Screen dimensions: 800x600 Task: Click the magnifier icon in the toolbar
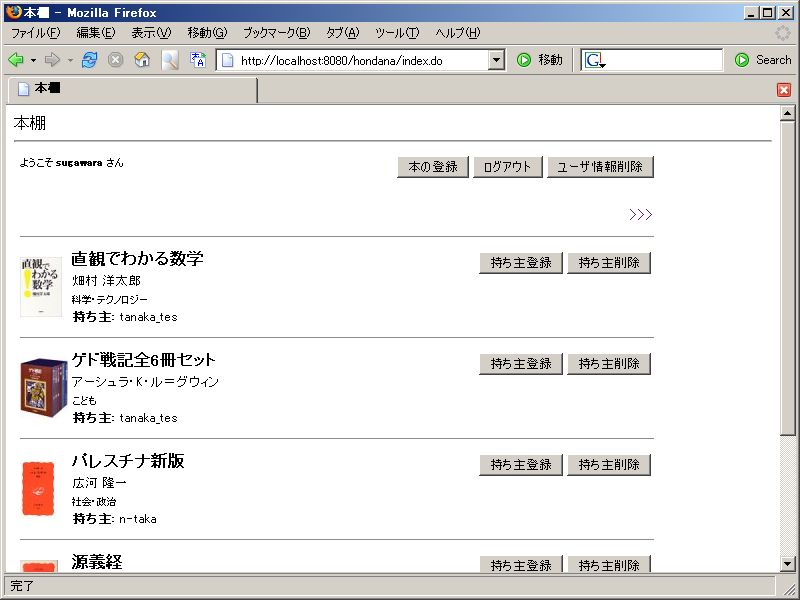[x=170, y=60]
